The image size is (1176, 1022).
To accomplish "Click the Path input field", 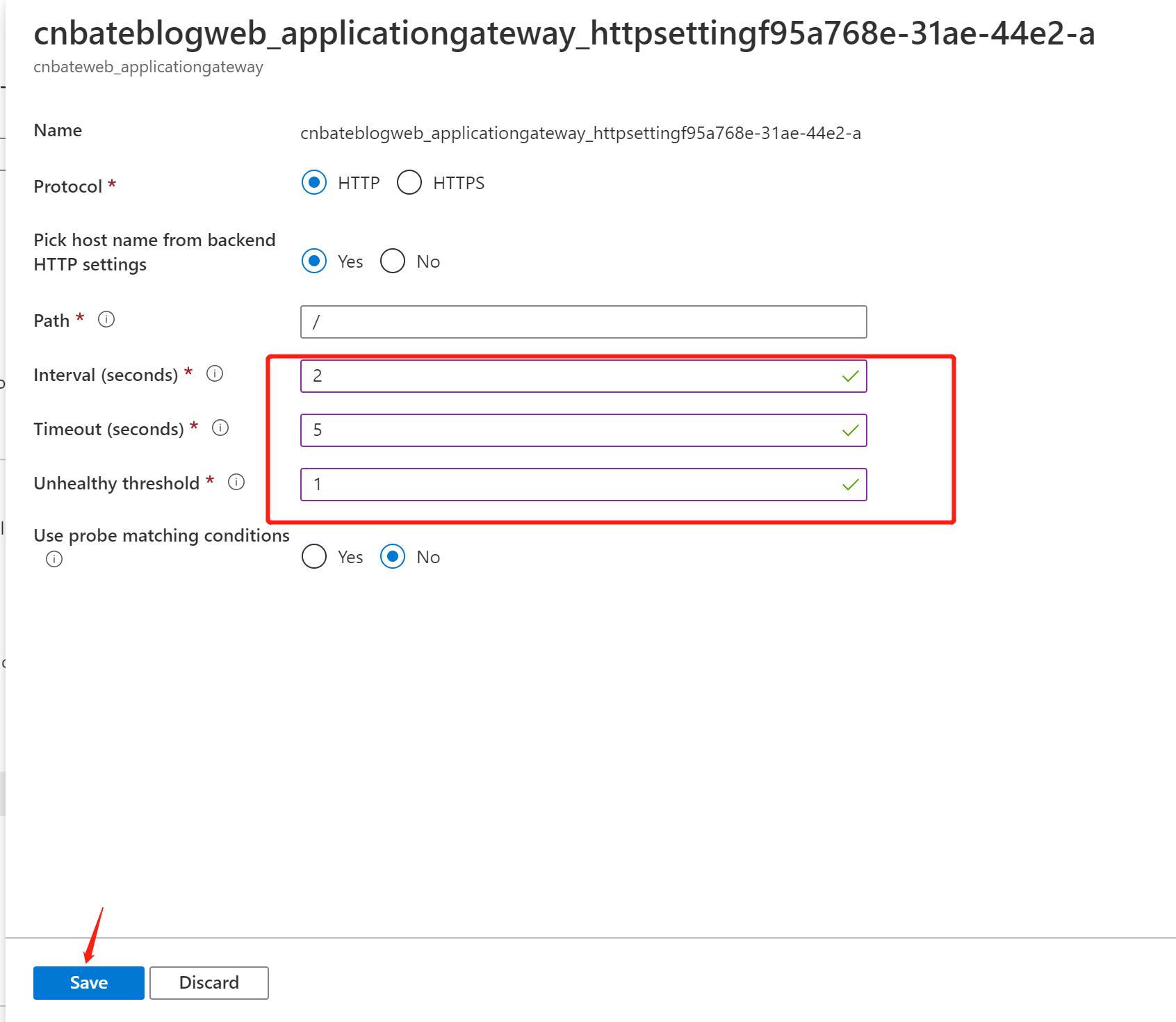I will pos(583,321).
